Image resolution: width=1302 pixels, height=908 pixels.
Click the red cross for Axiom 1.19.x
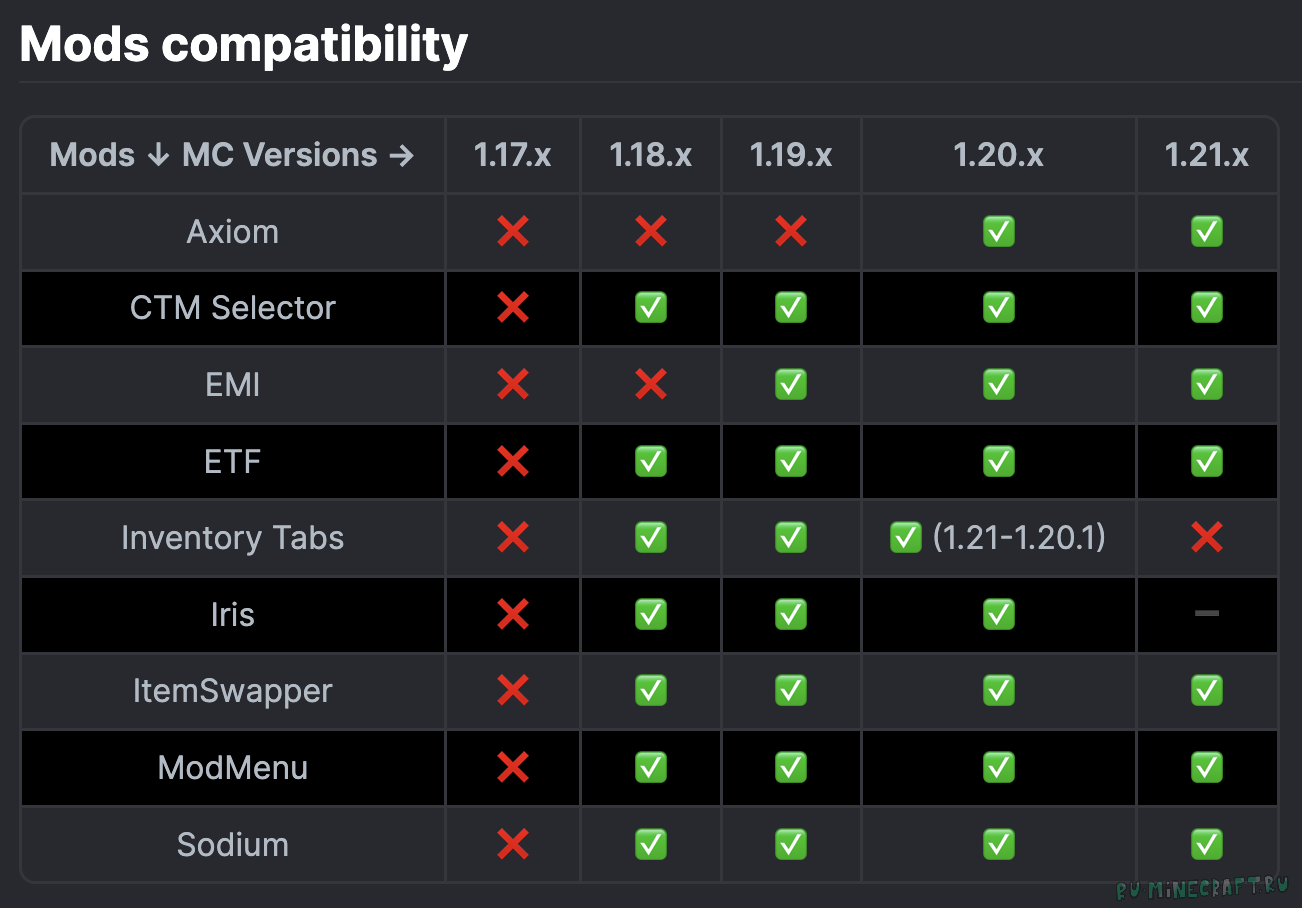click(791, 232)
